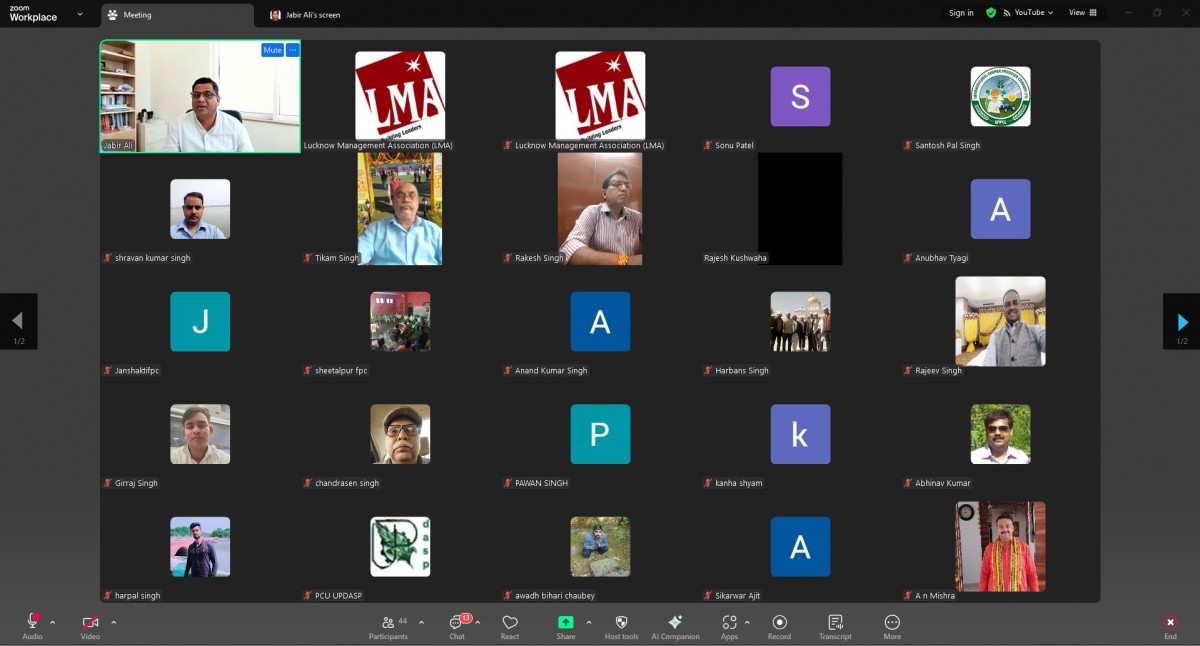Open the Transcript panel

click(835, 626)
